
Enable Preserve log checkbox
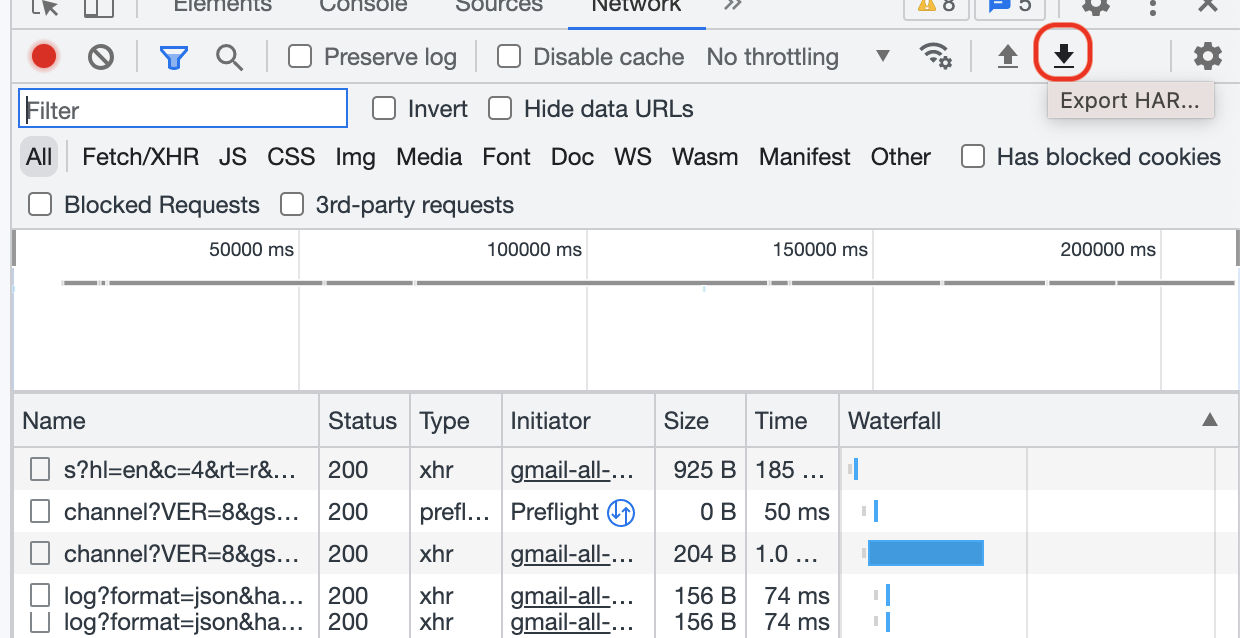click(x=300, y=56)
